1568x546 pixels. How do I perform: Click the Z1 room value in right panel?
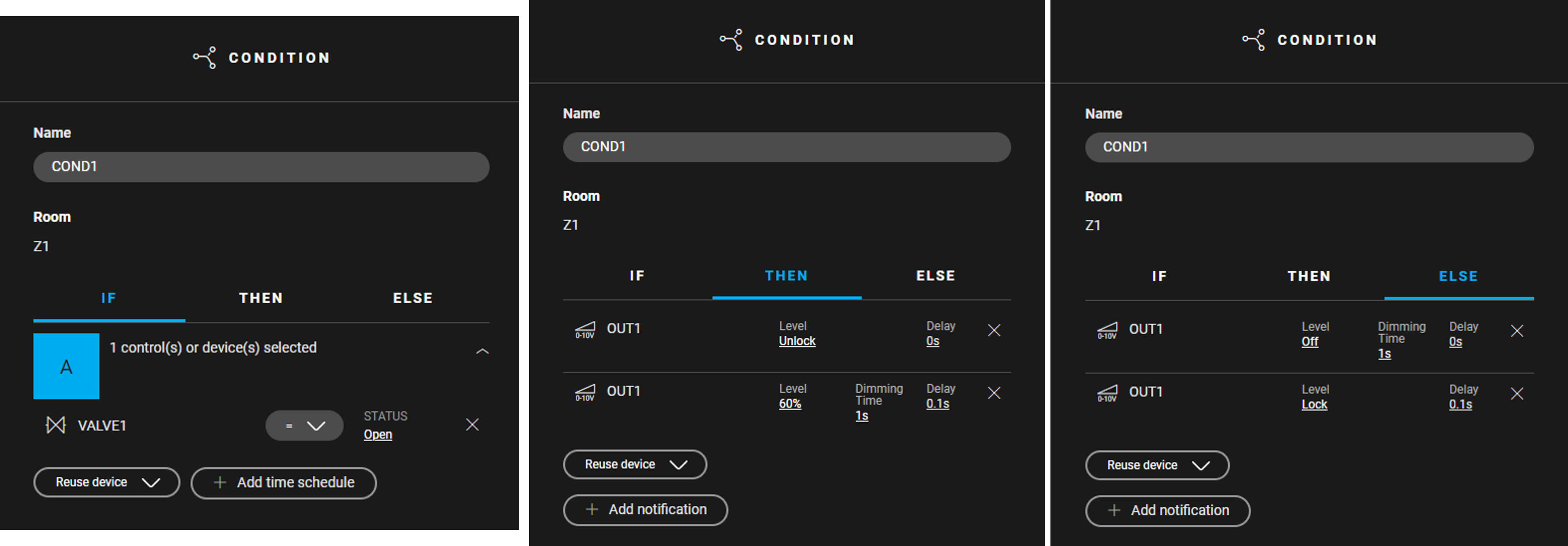click(x=1093, y=225)
